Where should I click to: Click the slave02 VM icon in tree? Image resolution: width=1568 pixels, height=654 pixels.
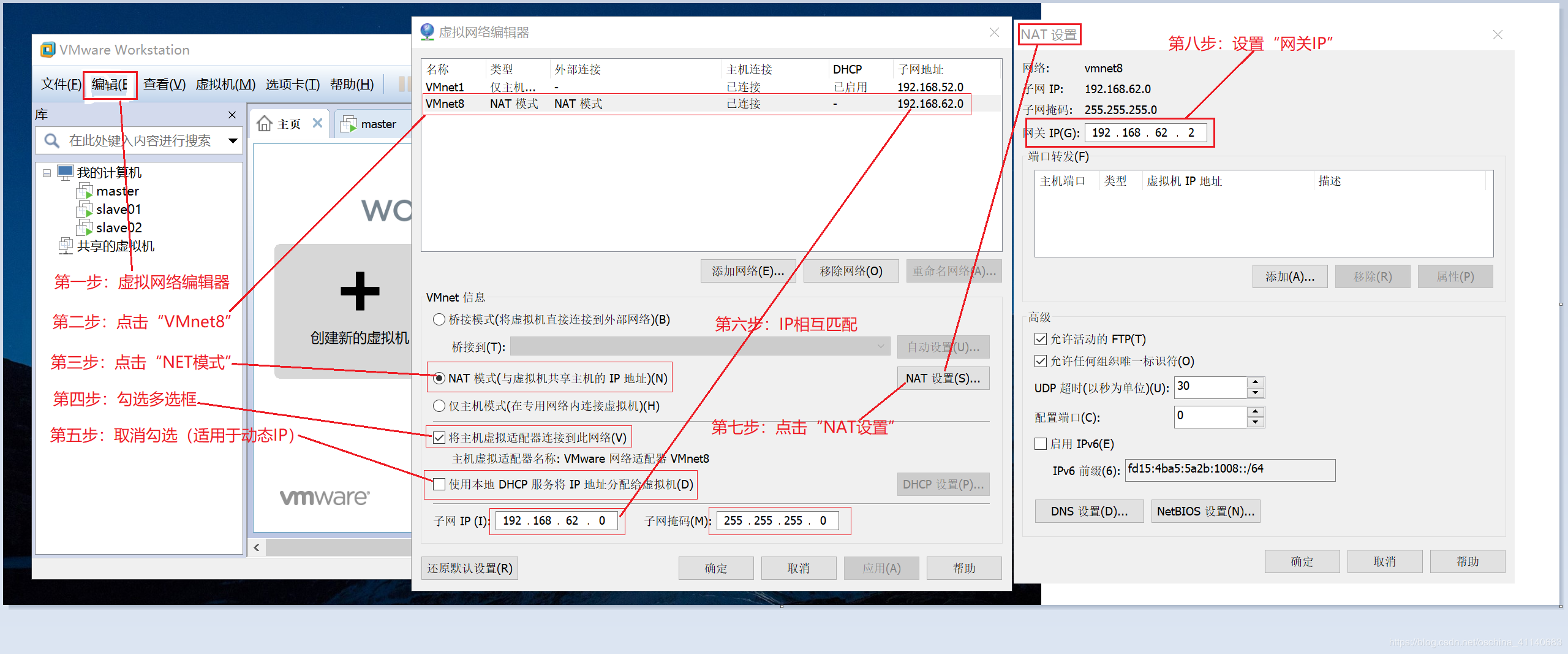tap(85, 228)
